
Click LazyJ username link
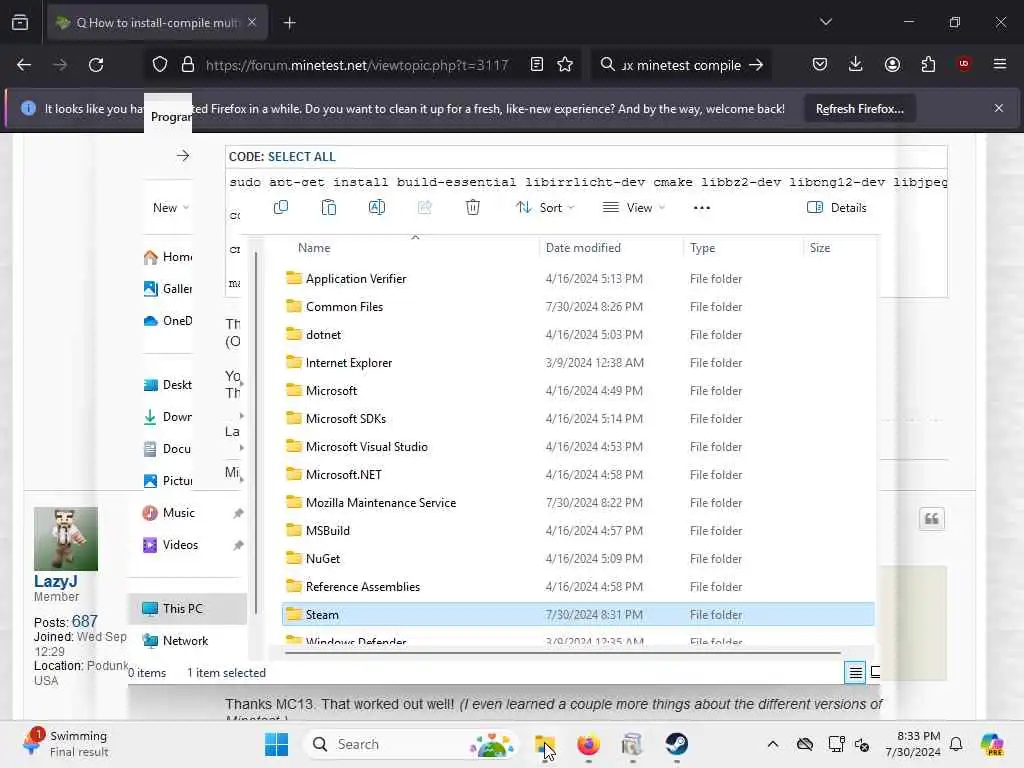point(56,581)
